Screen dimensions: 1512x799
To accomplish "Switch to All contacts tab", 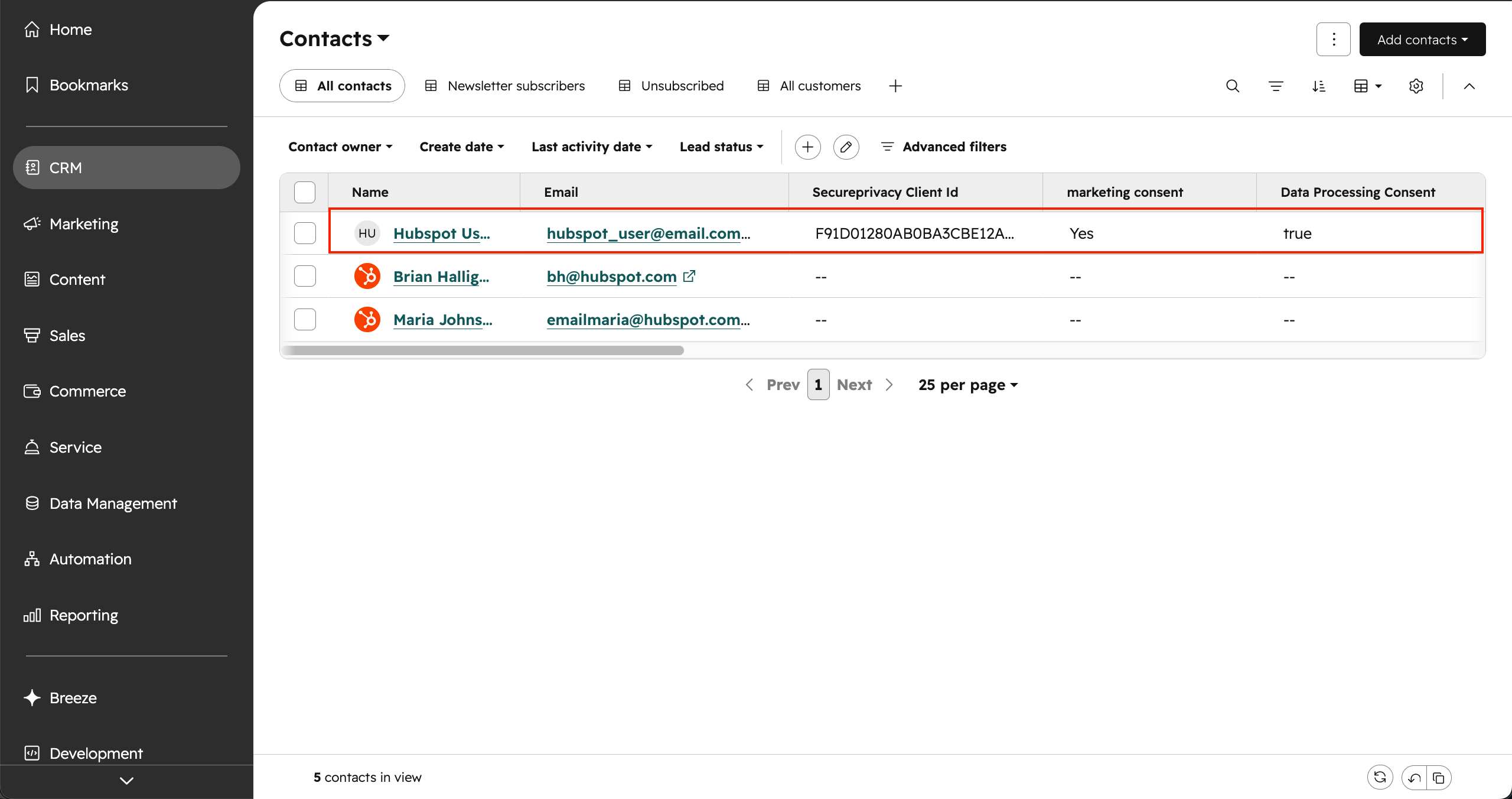I will (x=342, y=86).
